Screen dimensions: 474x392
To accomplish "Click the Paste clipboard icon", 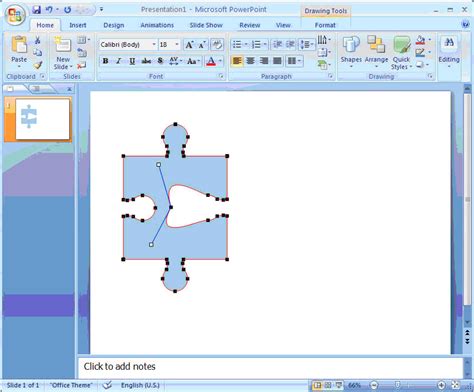I will pos(19,45).
